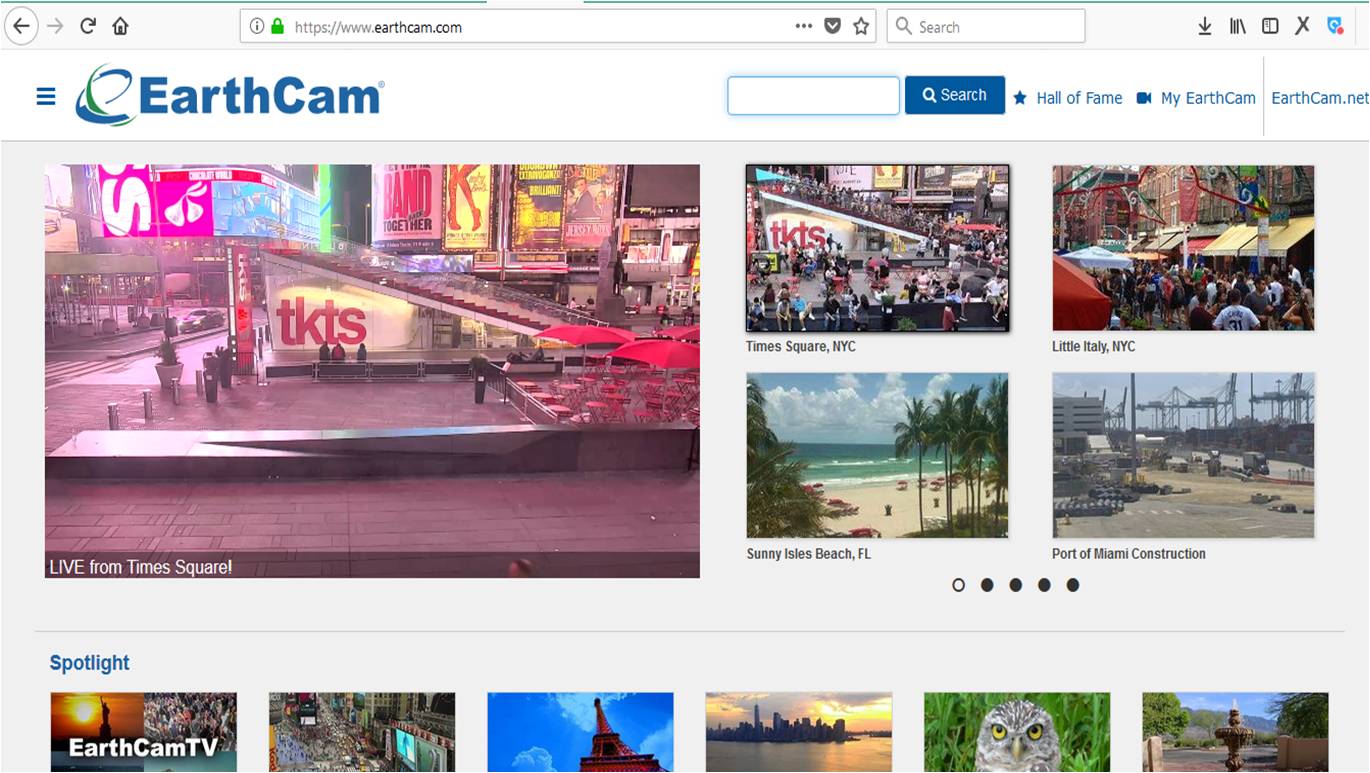Open the My EarthCam link
This screenshot has height=773, width=1370.
1208,98
